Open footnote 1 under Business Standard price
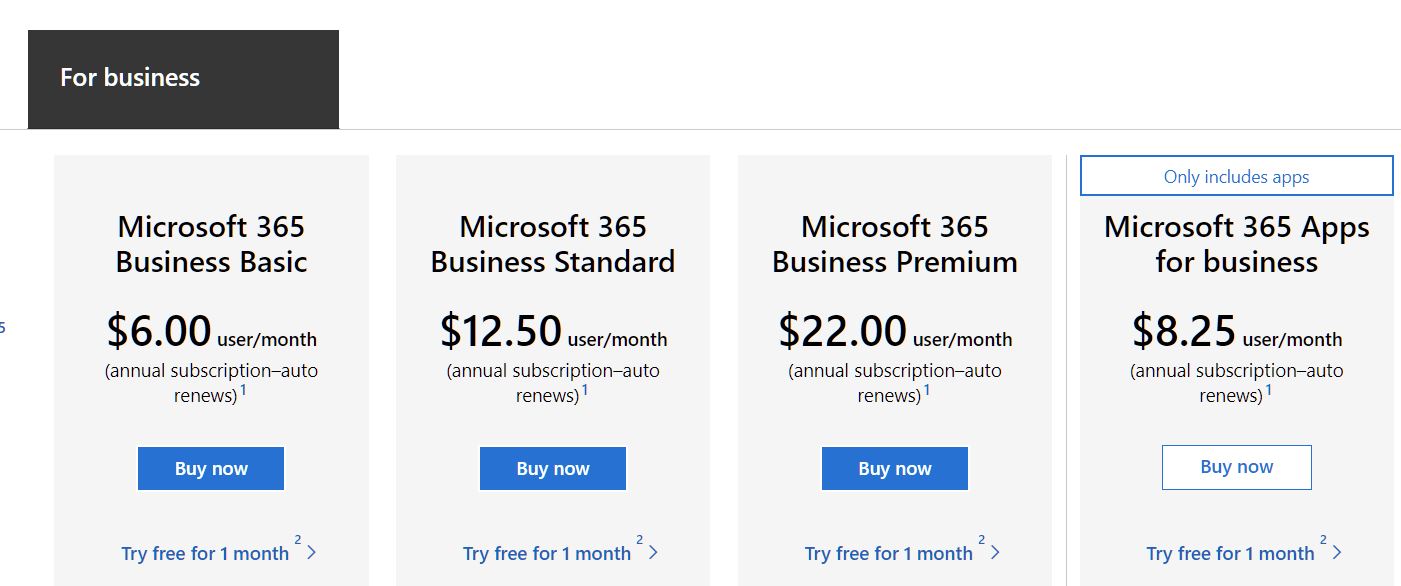 point(585,390)
